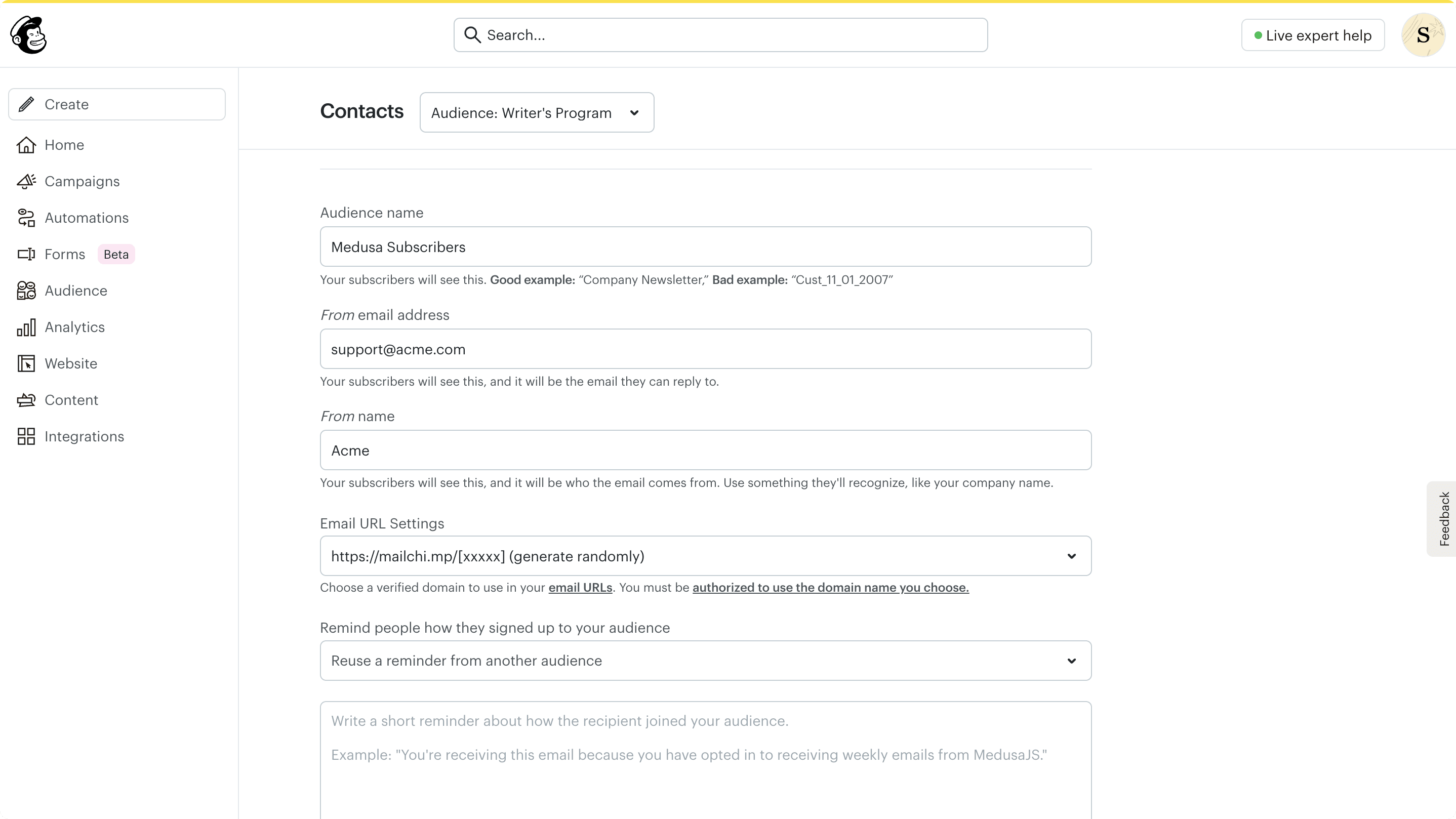Open the Audience section via its icon

26,291
